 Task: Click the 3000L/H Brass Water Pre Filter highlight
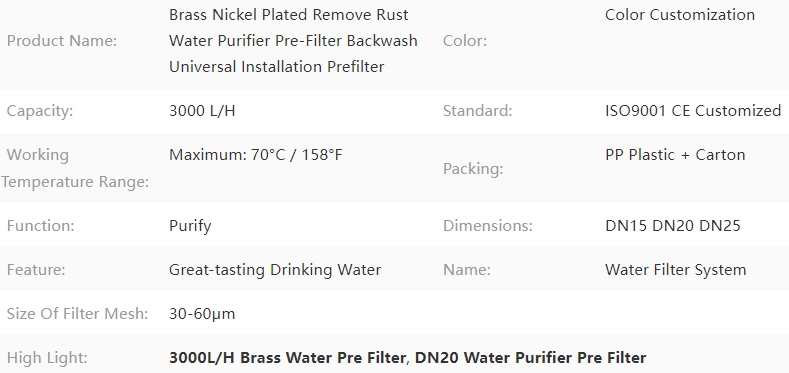coord(287,358)
